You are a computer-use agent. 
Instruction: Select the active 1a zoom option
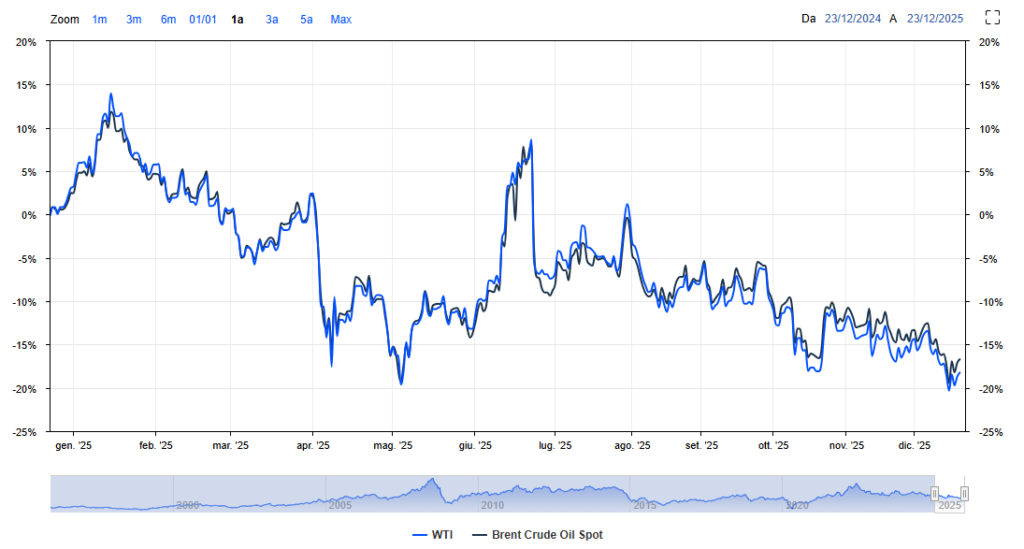[x=237, y=19]
